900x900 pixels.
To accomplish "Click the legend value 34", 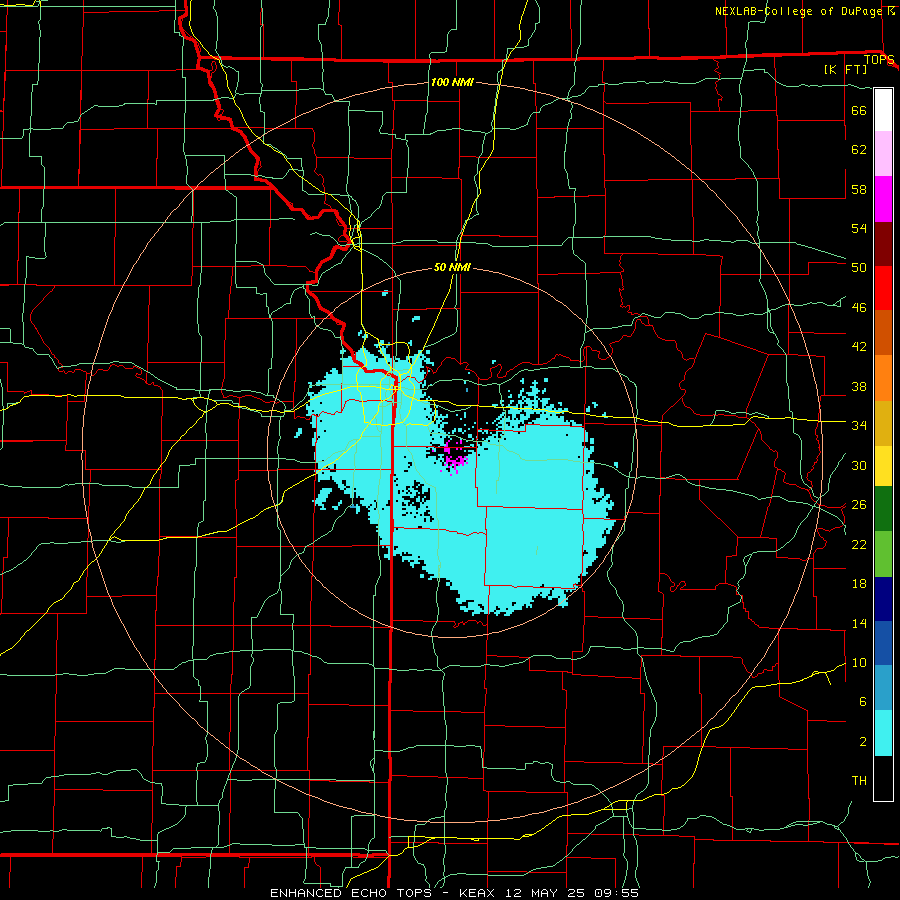I will (859, 425).
